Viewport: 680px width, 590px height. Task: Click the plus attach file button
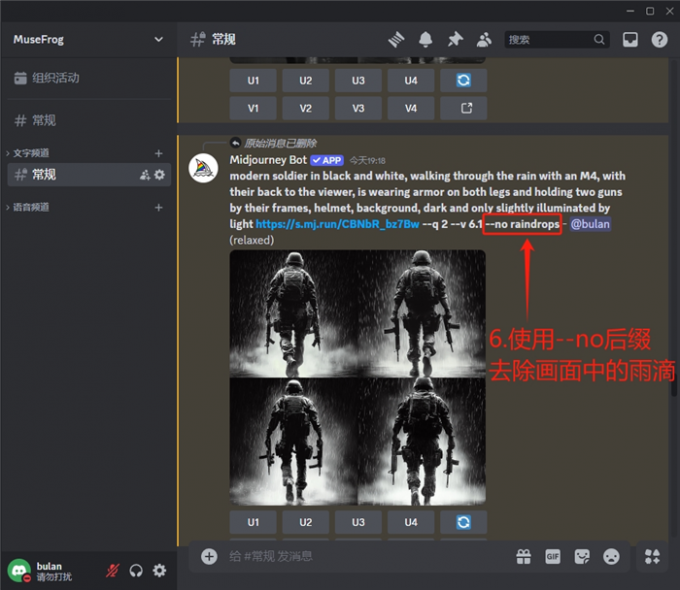(209, 556)
